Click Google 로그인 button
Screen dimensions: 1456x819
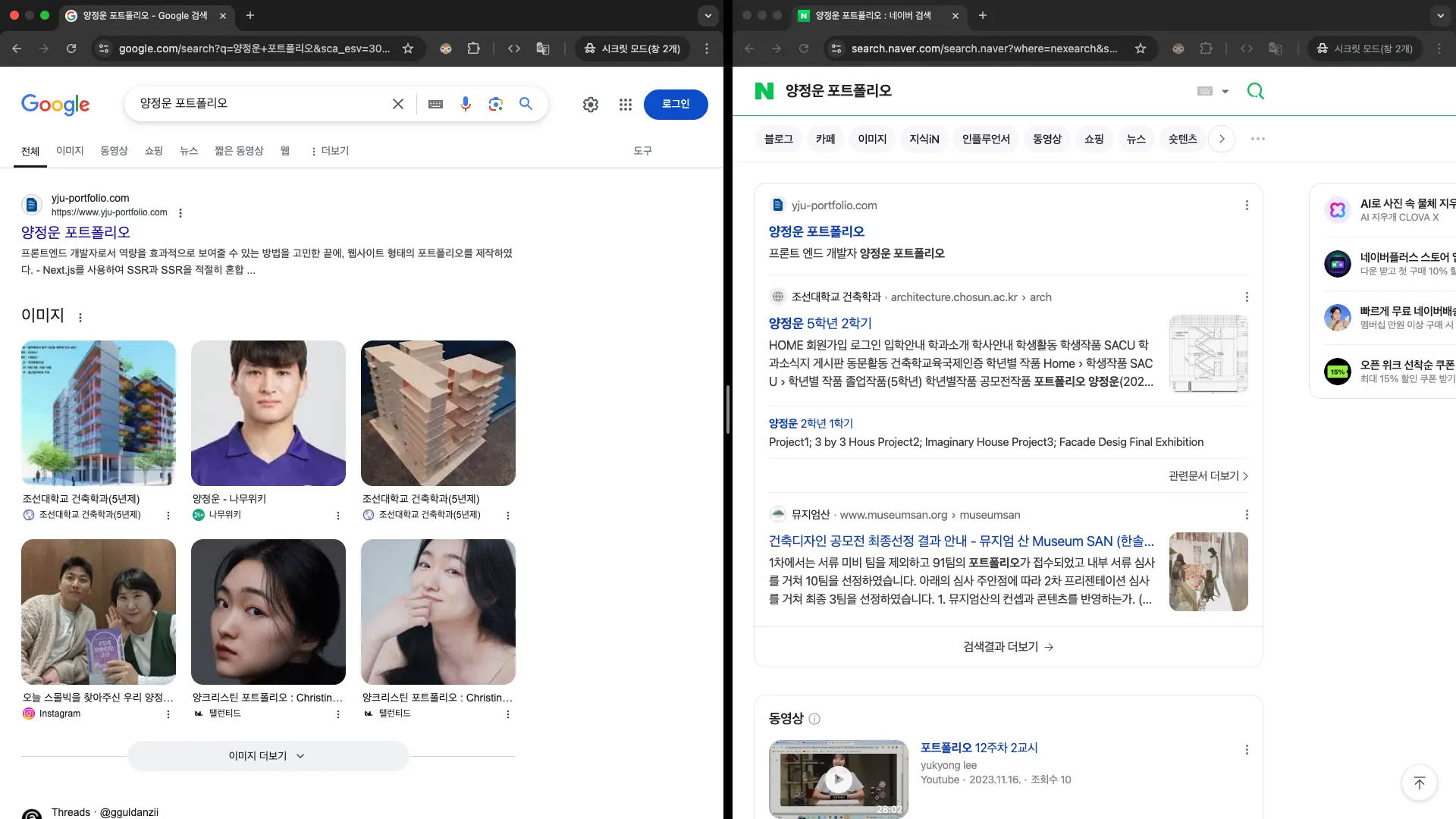tap(675, 104)
